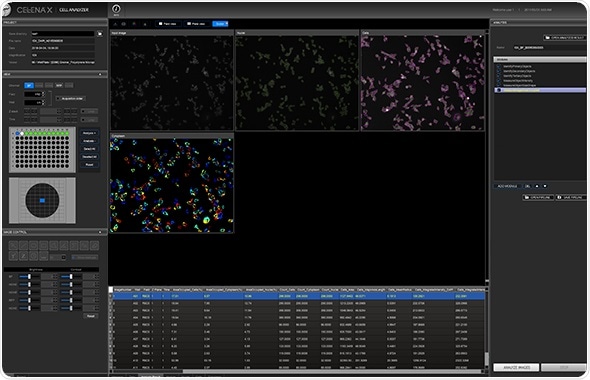590x380 pixels.
Task: Toggle the Acquisition order checkbox
Action: [58, 99]
